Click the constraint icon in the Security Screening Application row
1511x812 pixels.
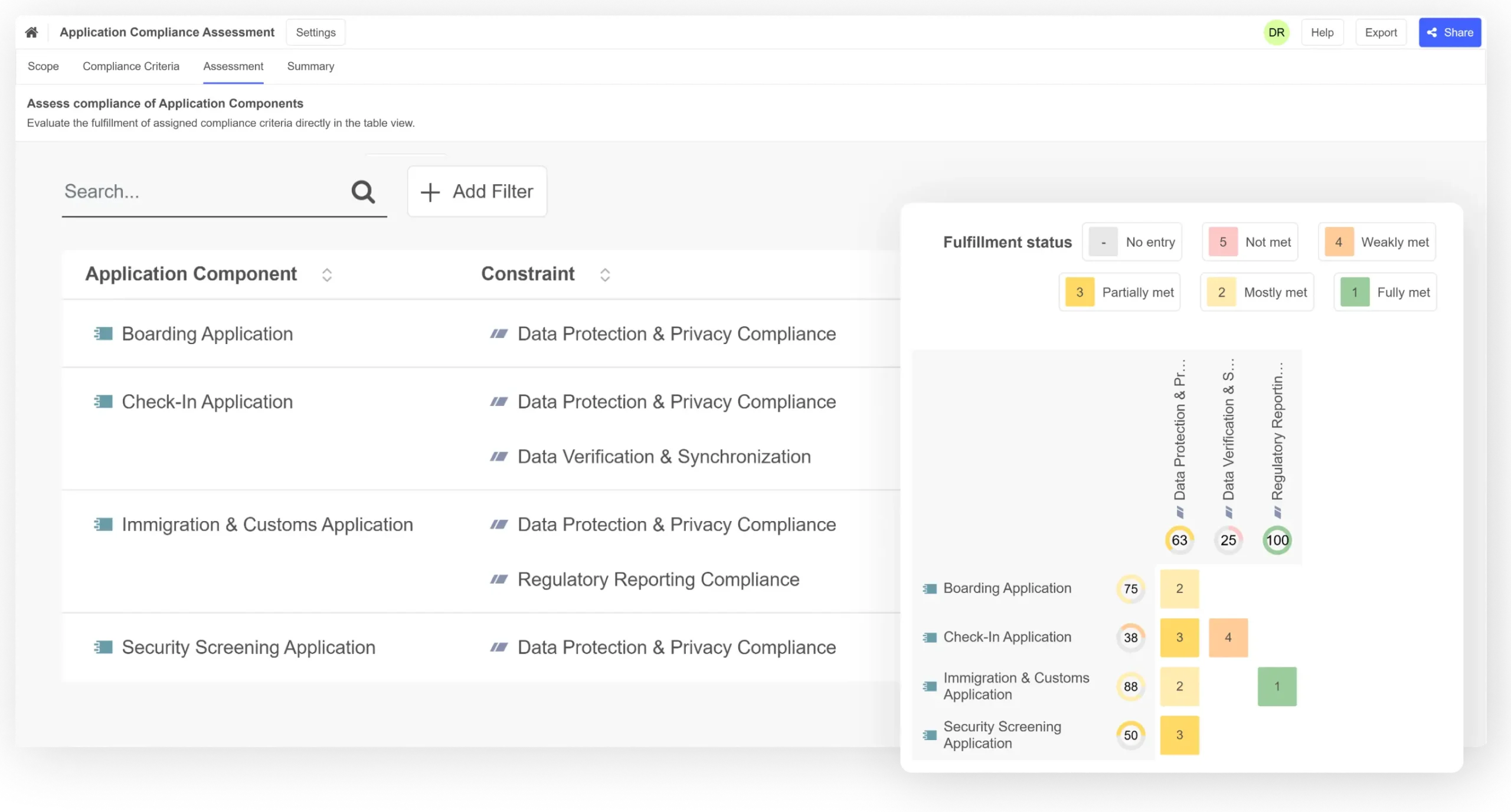[499, 647]
